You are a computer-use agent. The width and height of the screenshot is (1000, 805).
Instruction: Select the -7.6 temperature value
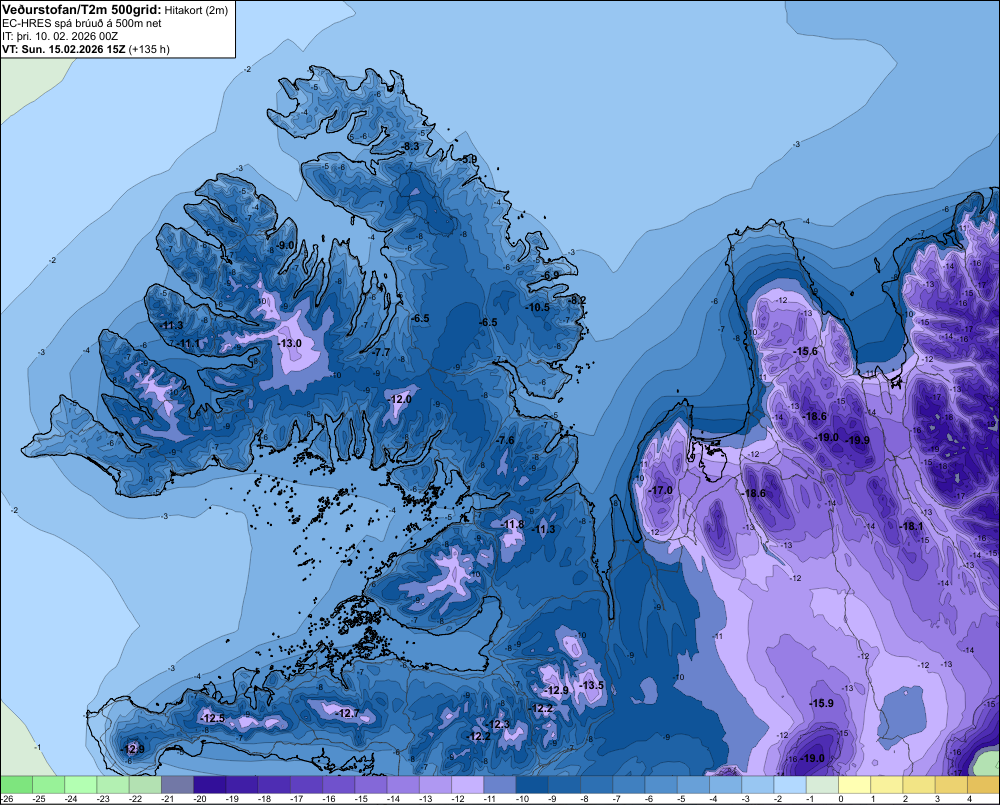coord(504,441)
